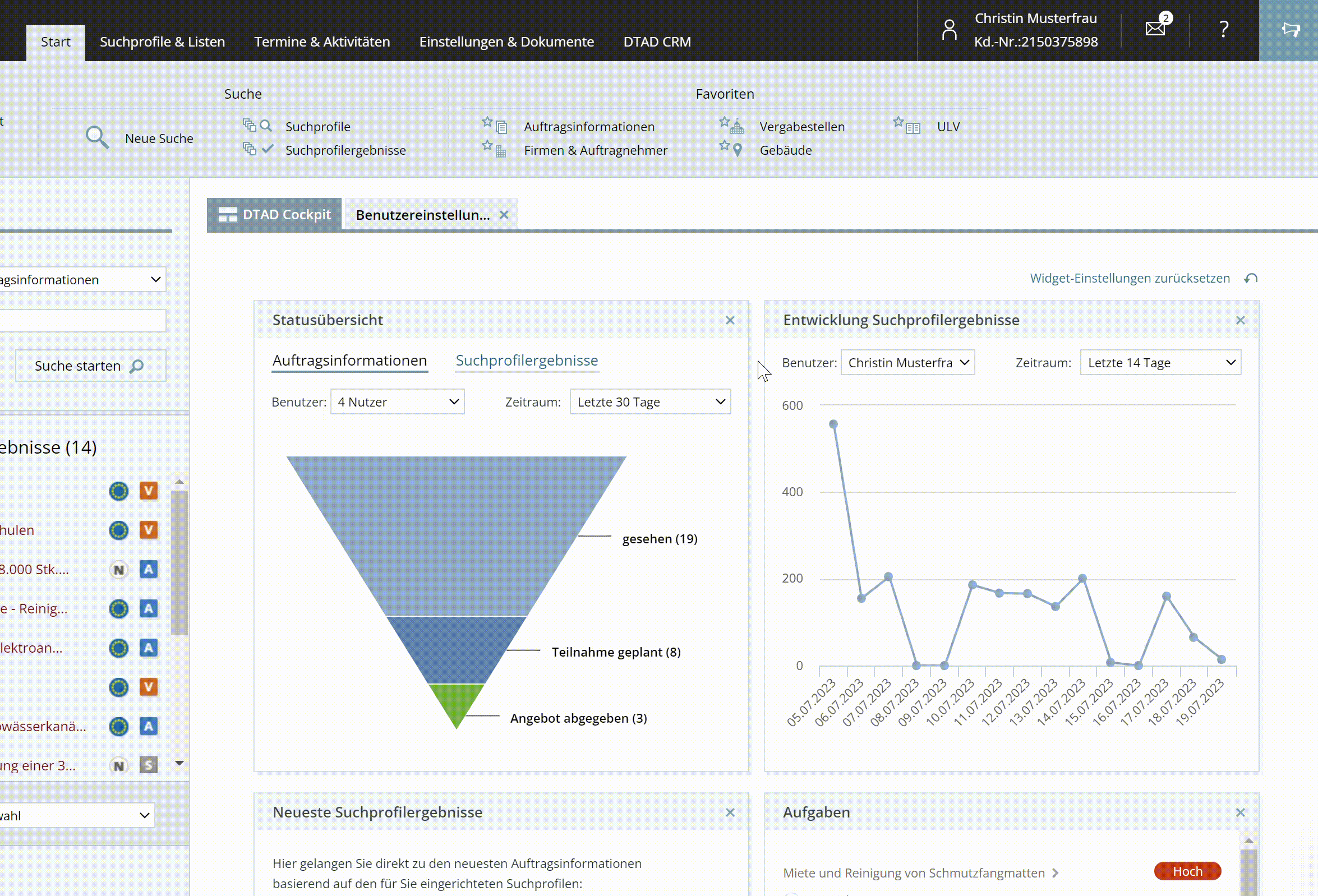Viewport: 1318px width, 896px height.
Task: Click the user profile icon
Action: point(949,30)
